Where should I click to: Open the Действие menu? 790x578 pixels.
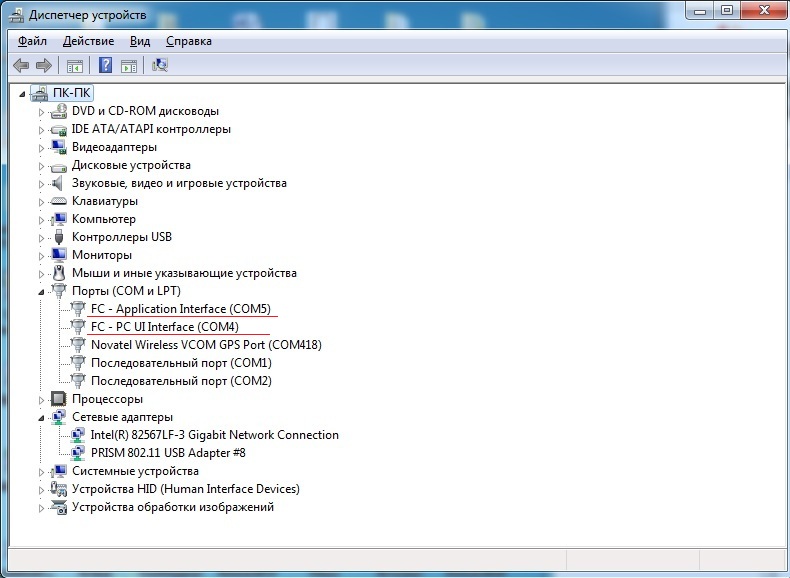[x=88, y=41]
